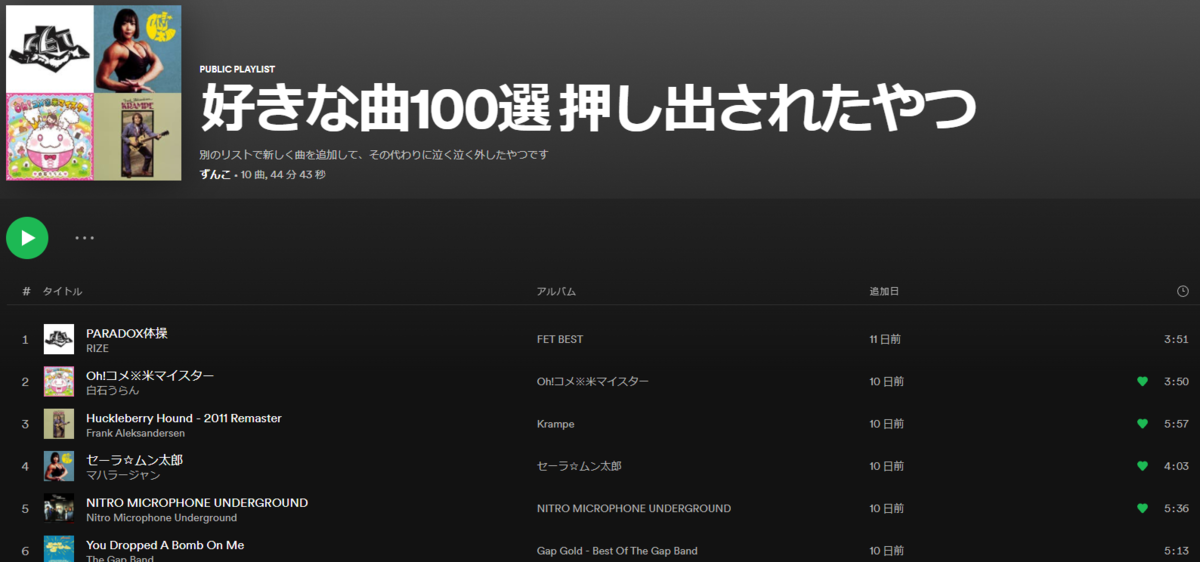Open artist RIZE

click(97, 348)
